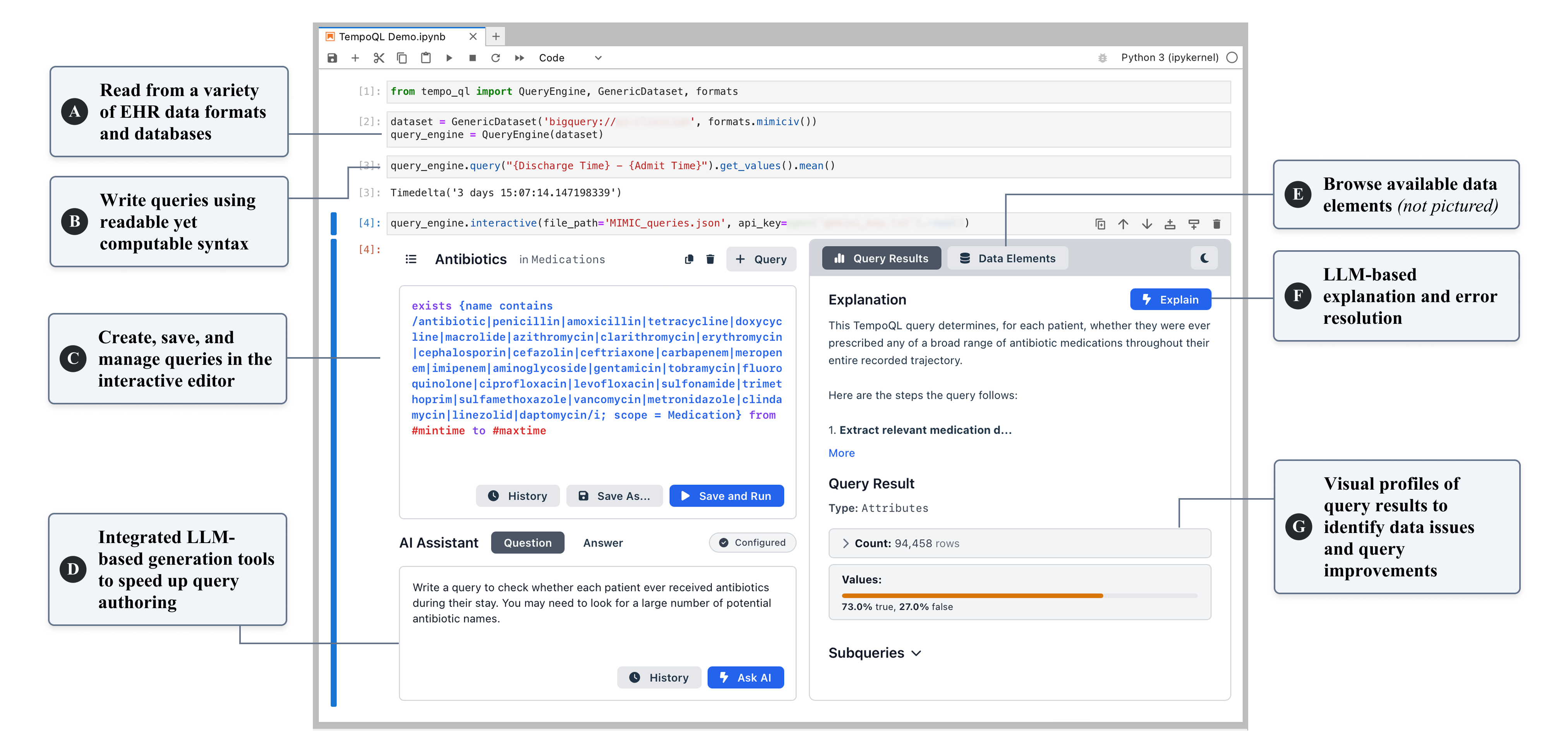Open the Code cell type dropdown
This screenshot has width=1568, height=753.
(569, 58)
